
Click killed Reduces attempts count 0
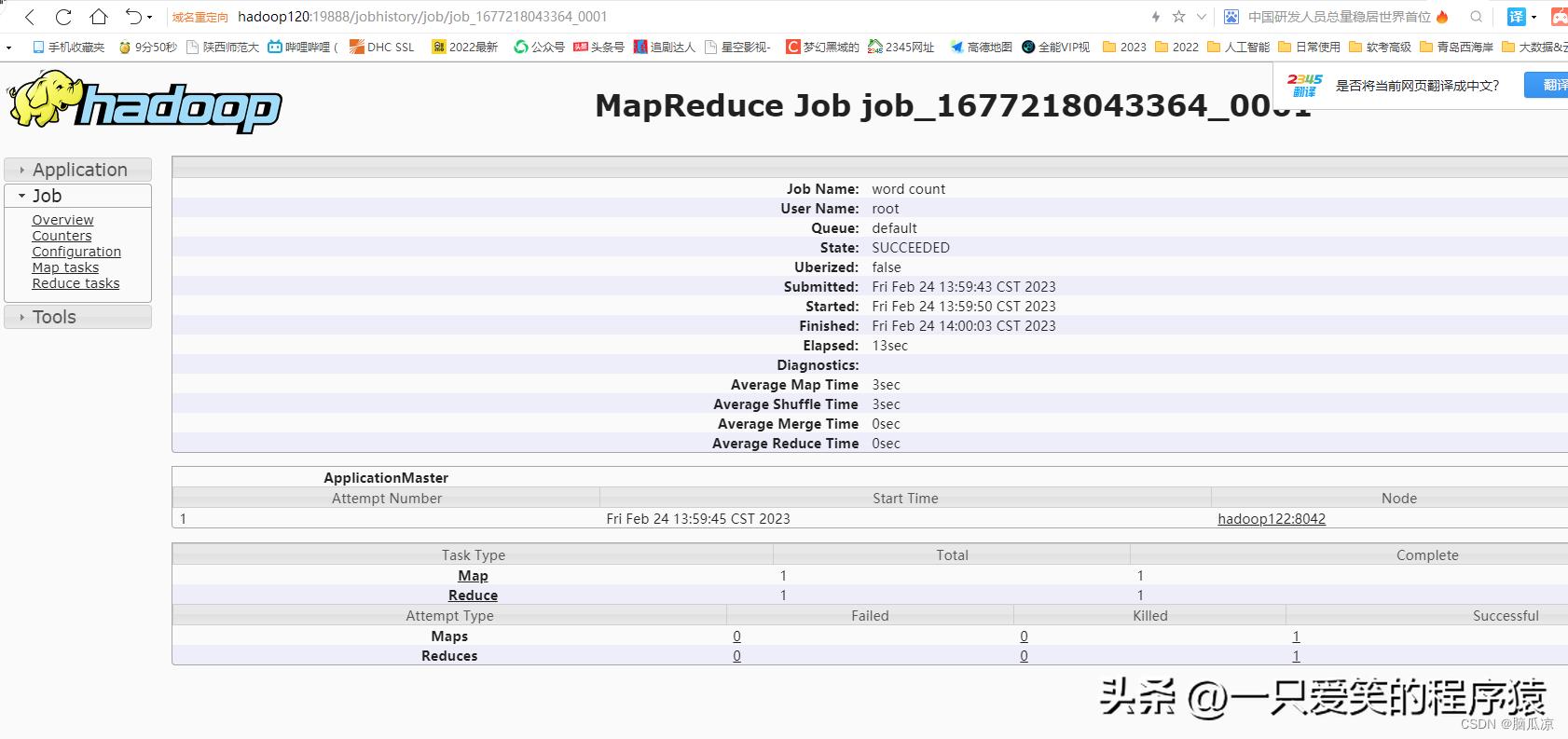click(1024, 656)
